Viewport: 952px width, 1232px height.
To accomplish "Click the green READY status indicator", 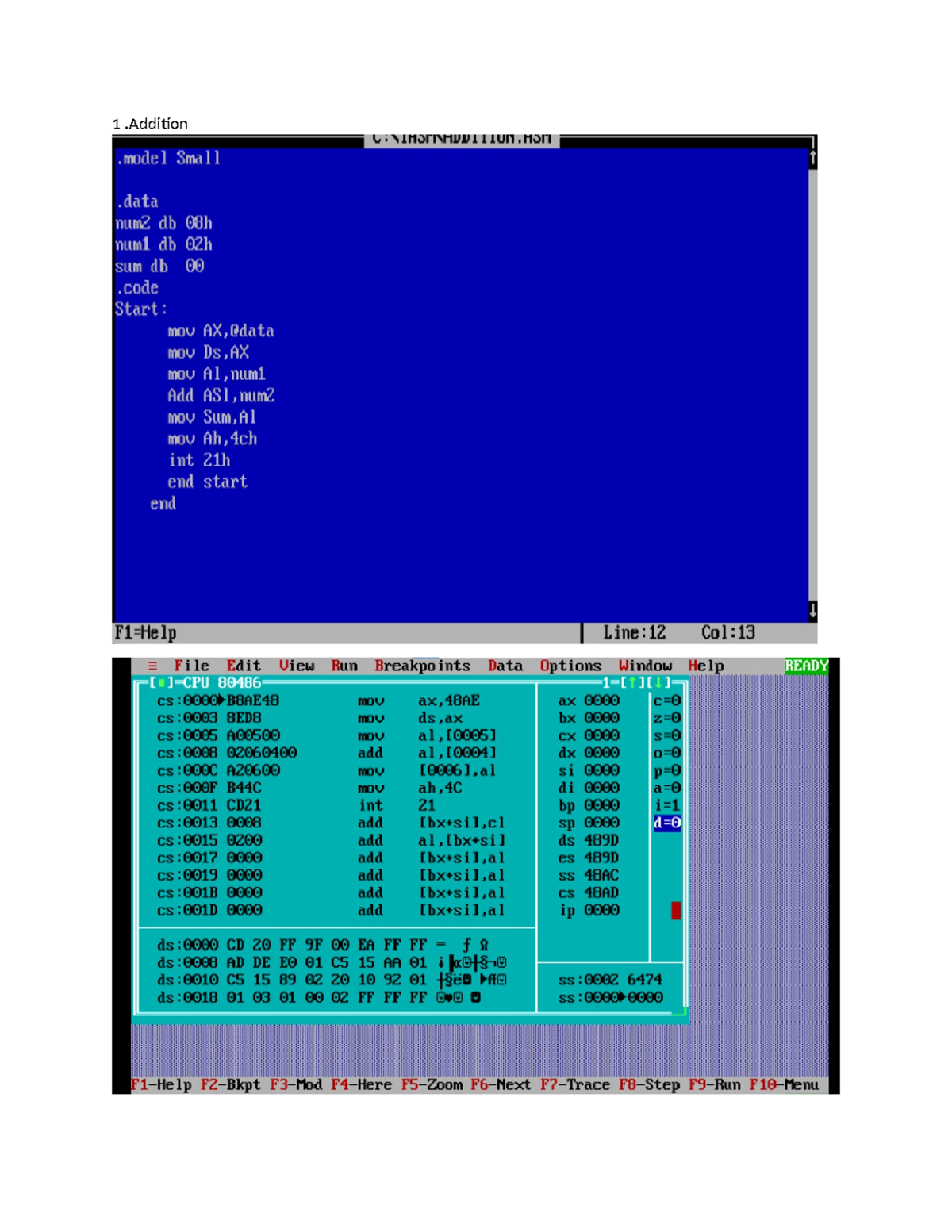I will pyautogui.click(x=805, y=666).
